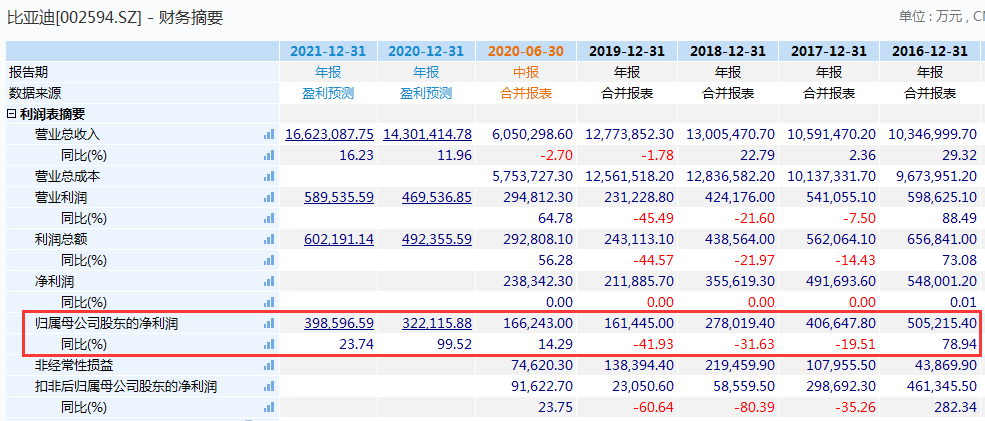985x421 pixels.
Task: Open operating profit link 469,536.85
Action: 437,197
